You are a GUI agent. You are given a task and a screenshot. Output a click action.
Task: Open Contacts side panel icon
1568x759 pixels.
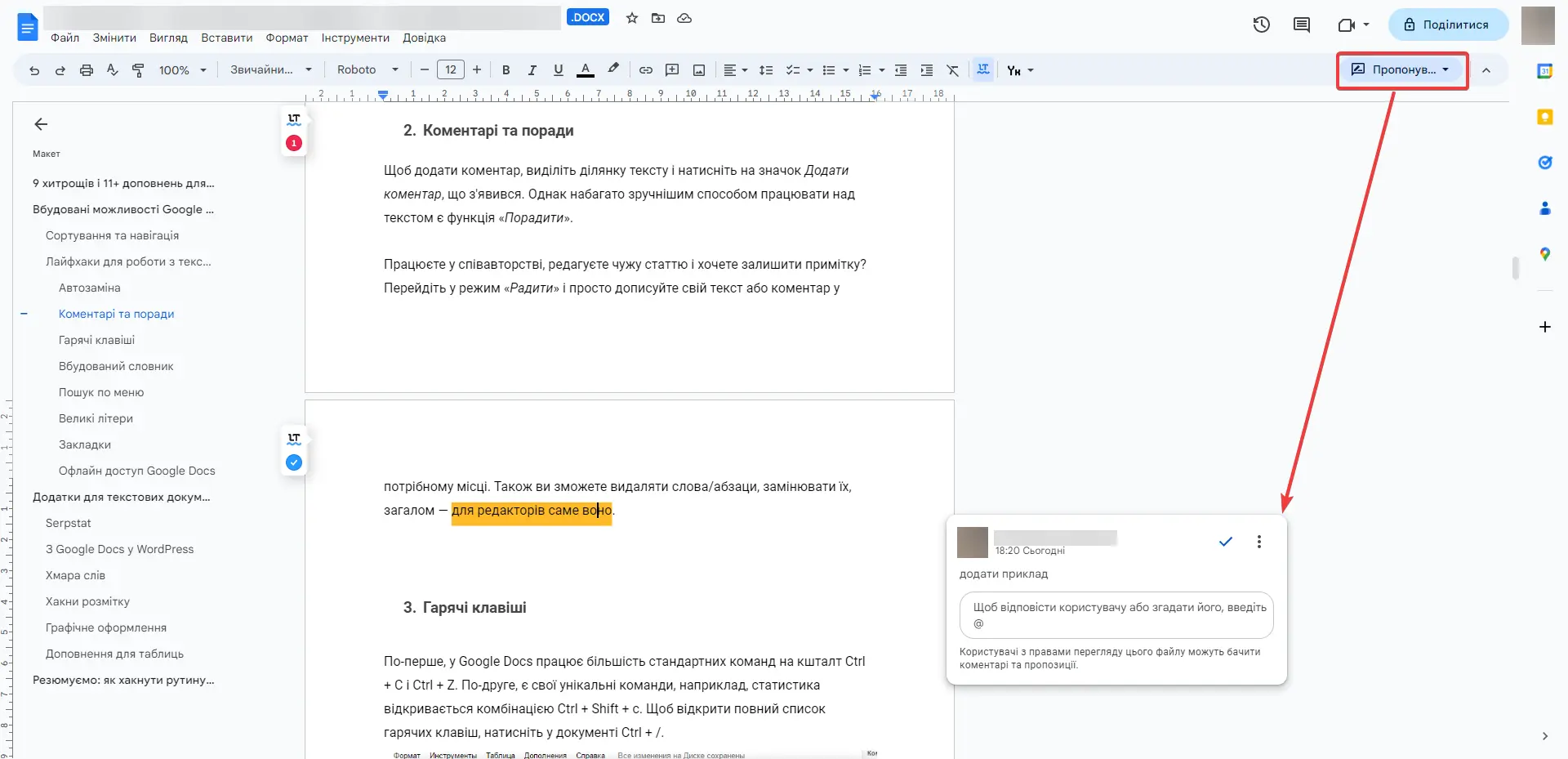pos(1544,208)
